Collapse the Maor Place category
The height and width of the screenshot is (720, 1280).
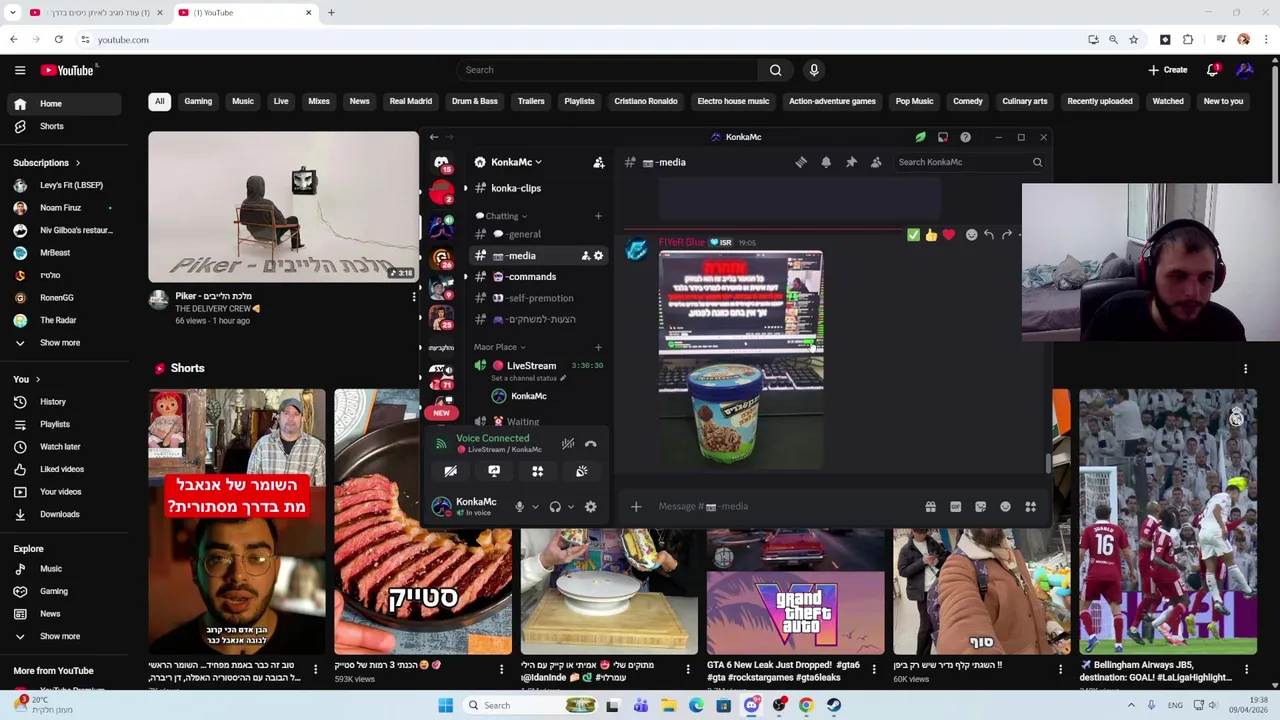click(x=500, y=347)
